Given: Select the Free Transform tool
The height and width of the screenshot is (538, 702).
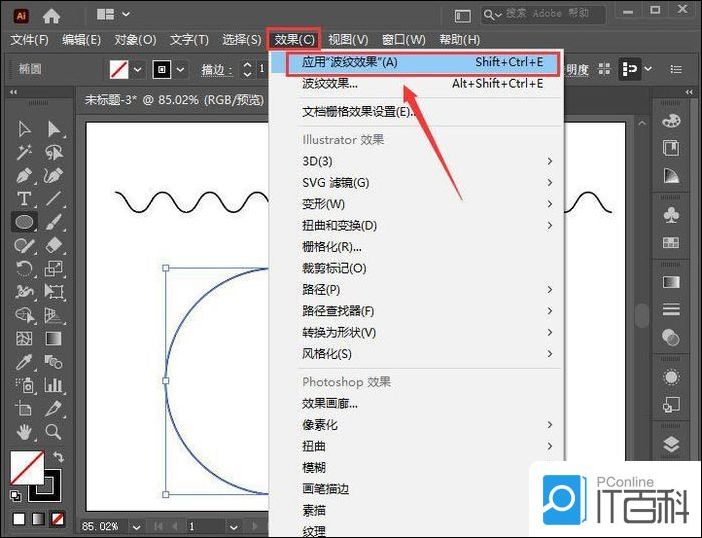Looking at the screenshot, I should [54, 292].
